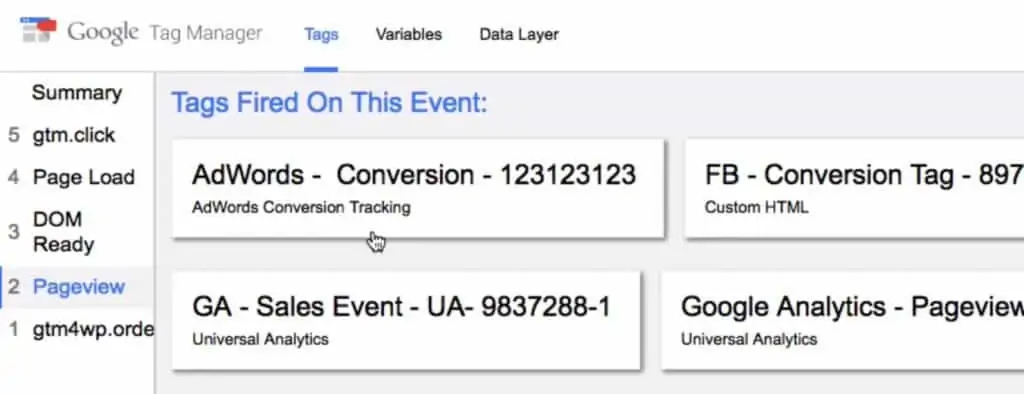Open the Variables tab

[x=409, y=35]
